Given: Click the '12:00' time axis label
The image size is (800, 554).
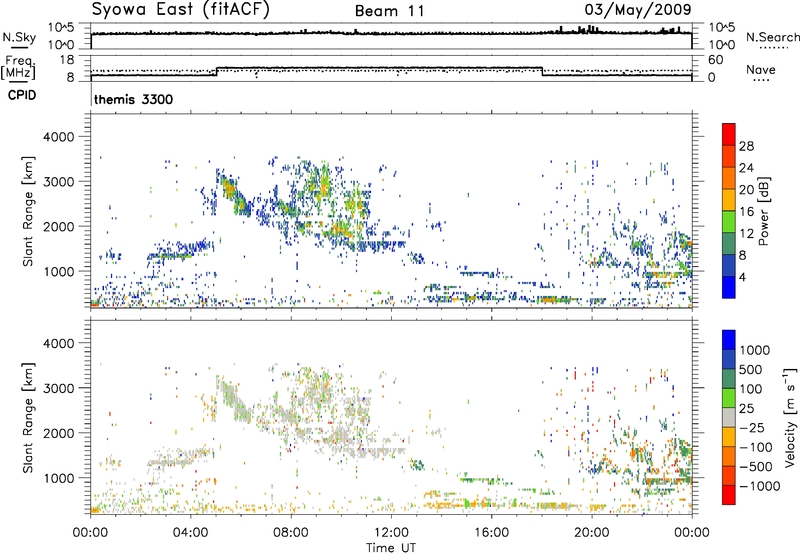Looking at the screenshot, I should [391, 533].
